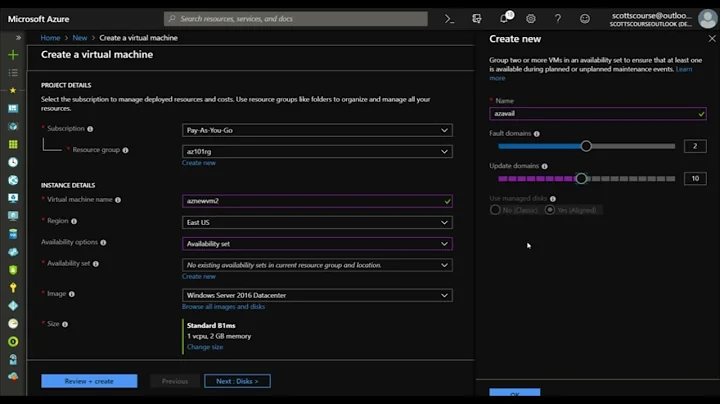Viewport: 720px width, 404px height.
Task: Open Recent clock icon in sidebar
Action: (13, 162)
